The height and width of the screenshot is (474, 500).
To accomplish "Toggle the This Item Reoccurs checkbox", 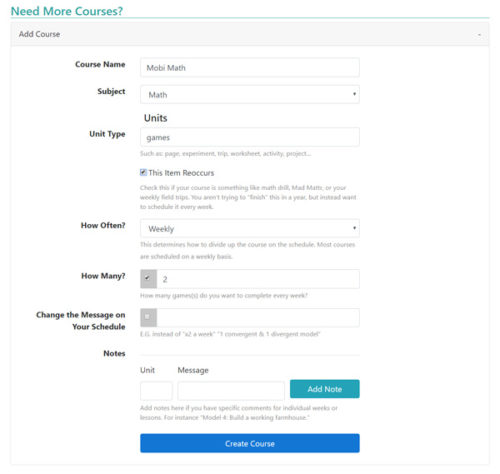I will tap(143, 172).
